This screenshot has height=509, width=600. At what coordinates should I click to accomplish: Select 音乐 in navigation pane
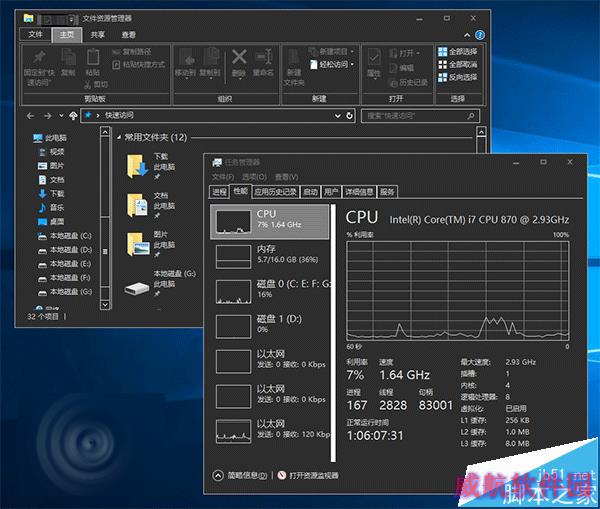point(52,208)
